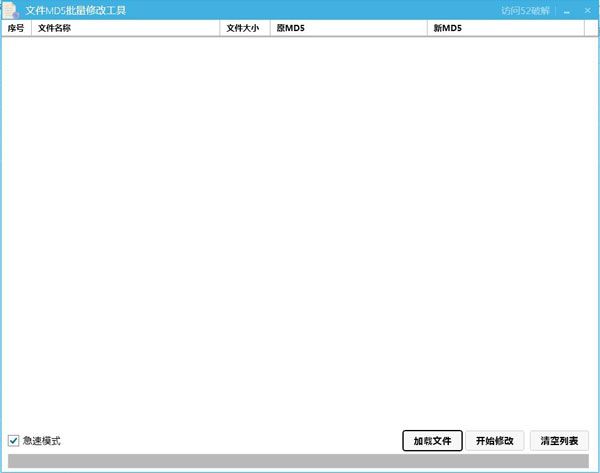Toggle the 急速模式 checkbox

[x=13, y=440]
